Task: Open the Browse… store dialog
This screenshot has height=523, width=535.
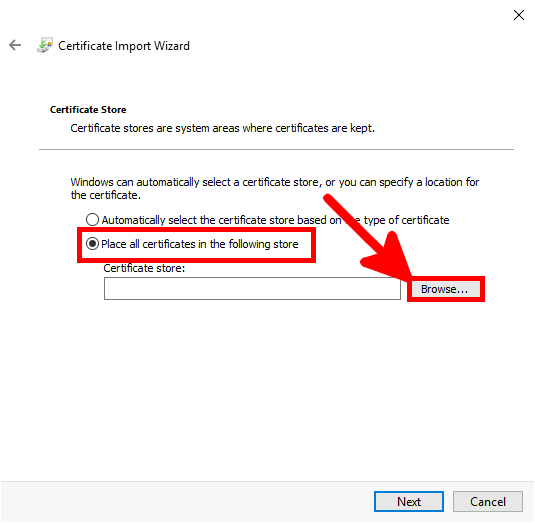Action: coord(445,289)
